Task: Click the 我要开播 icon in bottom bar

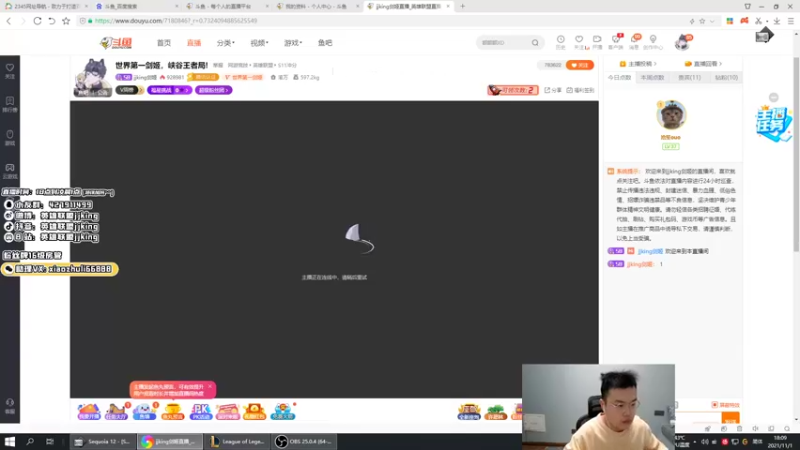Action: (x=89, y=411)
